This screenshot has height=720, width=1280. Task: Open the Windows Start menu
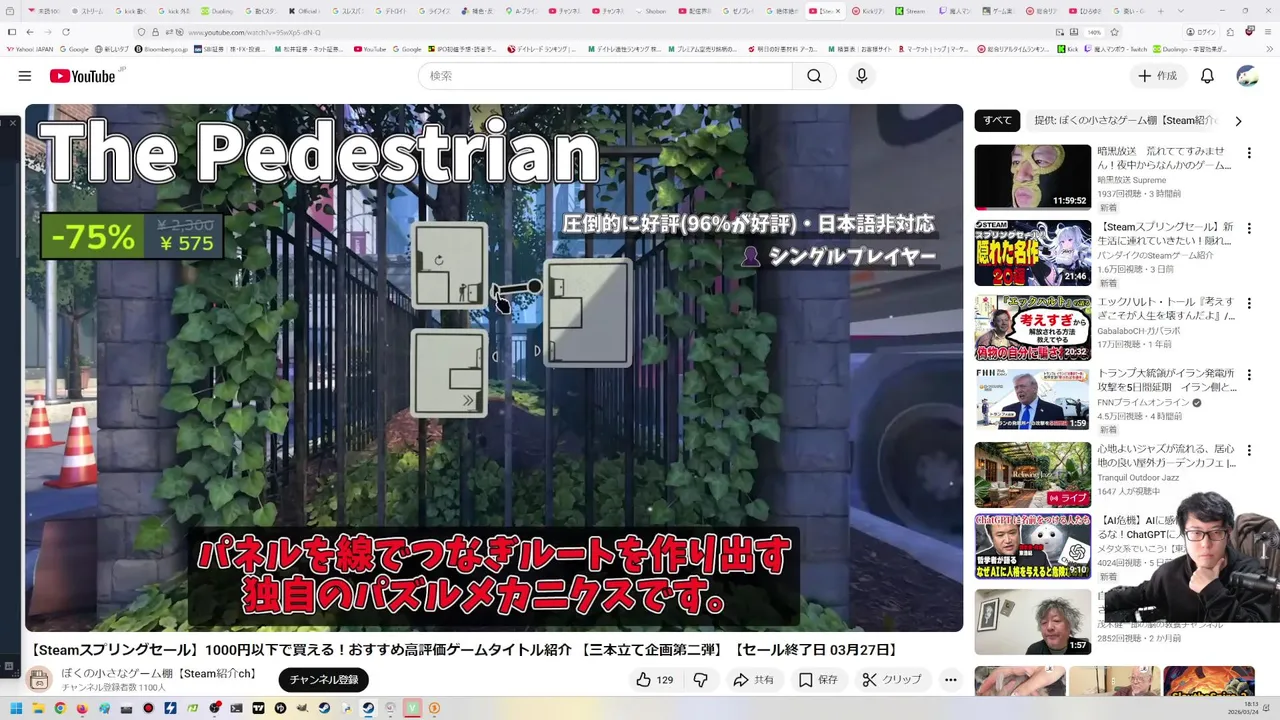tap(16, 708)
